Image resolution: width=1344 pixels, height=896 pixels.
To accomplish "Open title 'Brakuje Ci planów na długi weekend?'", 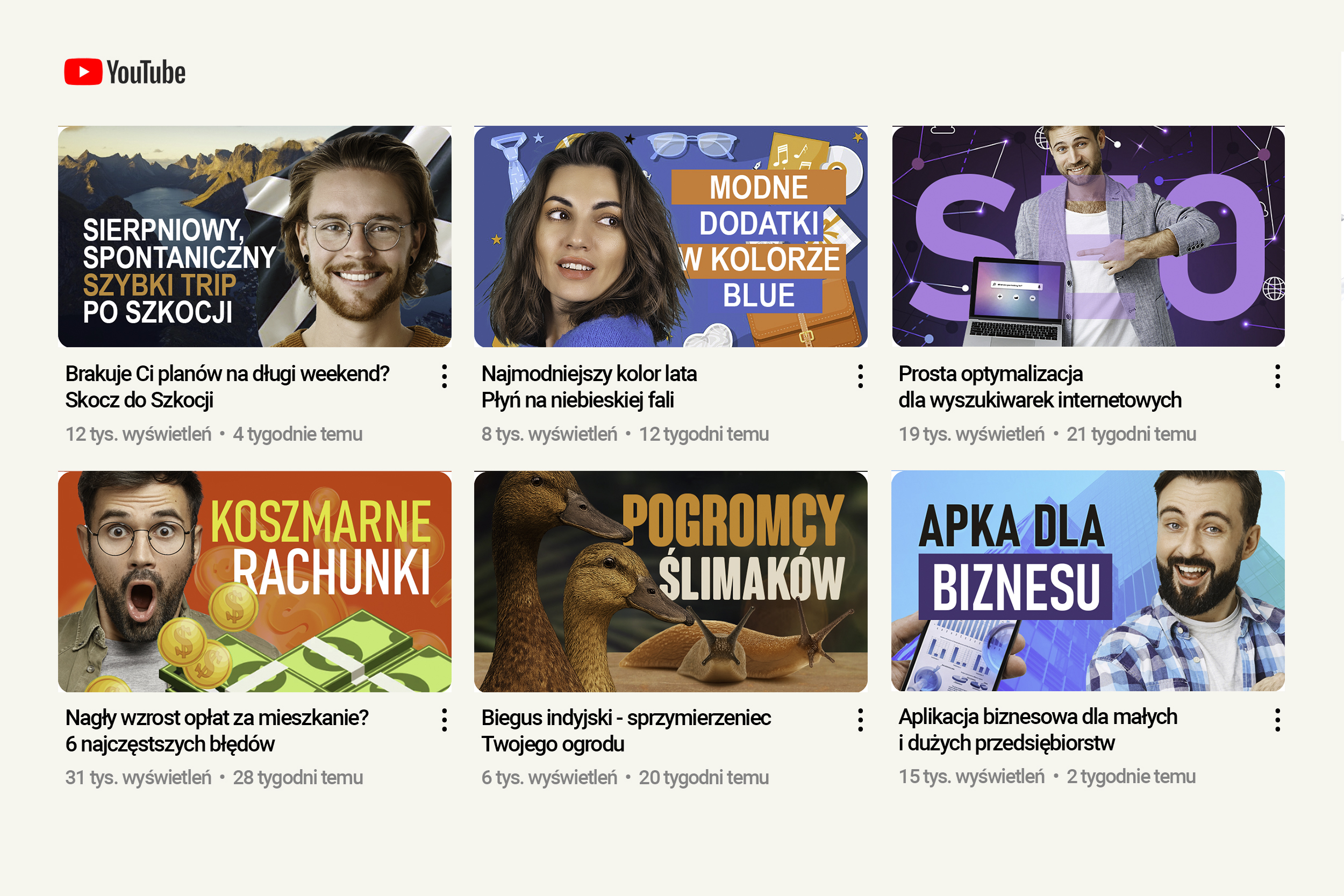I will pos(227,374).
